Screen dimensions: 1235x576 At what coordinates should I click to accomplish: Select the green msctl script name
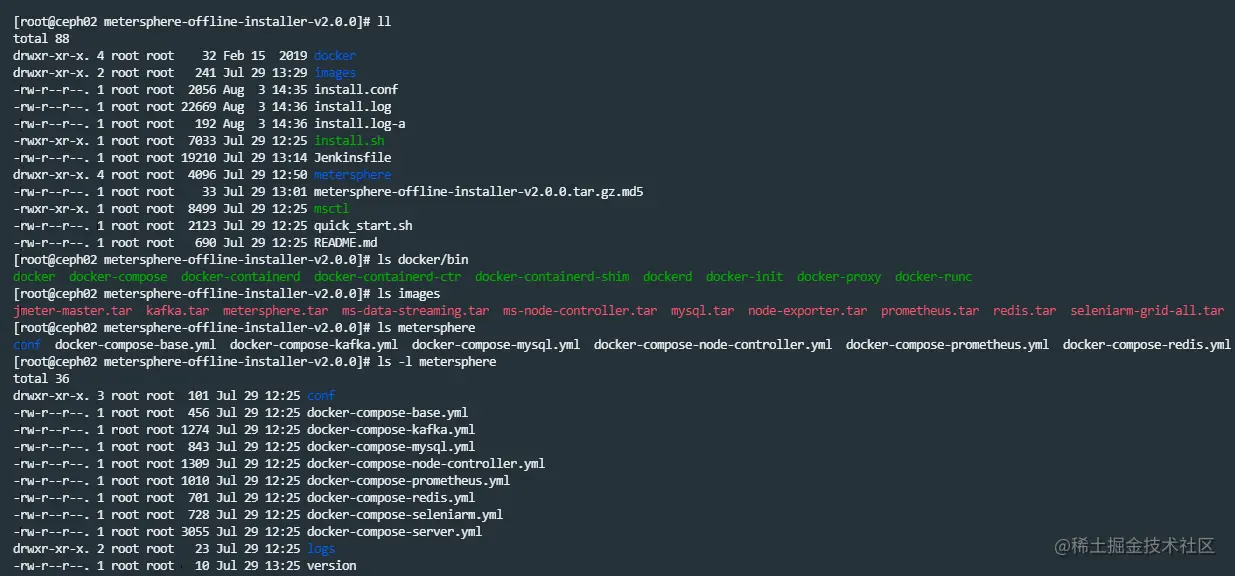pos(331,209)
